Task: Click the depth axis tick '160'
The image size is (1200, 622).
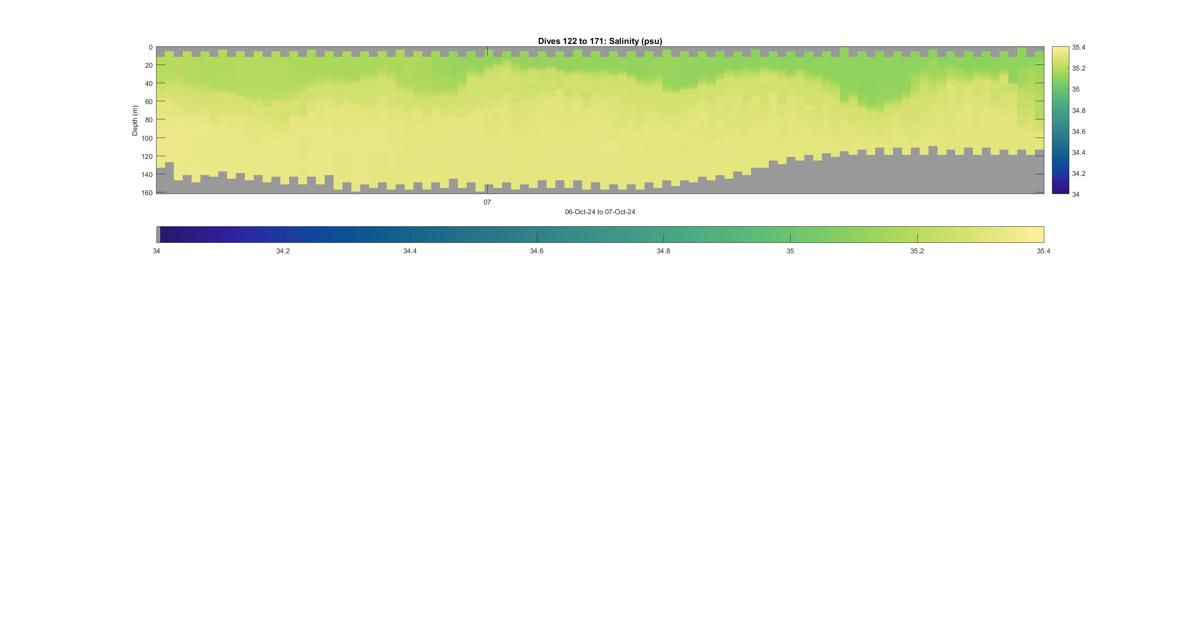Action: [147, 192]
